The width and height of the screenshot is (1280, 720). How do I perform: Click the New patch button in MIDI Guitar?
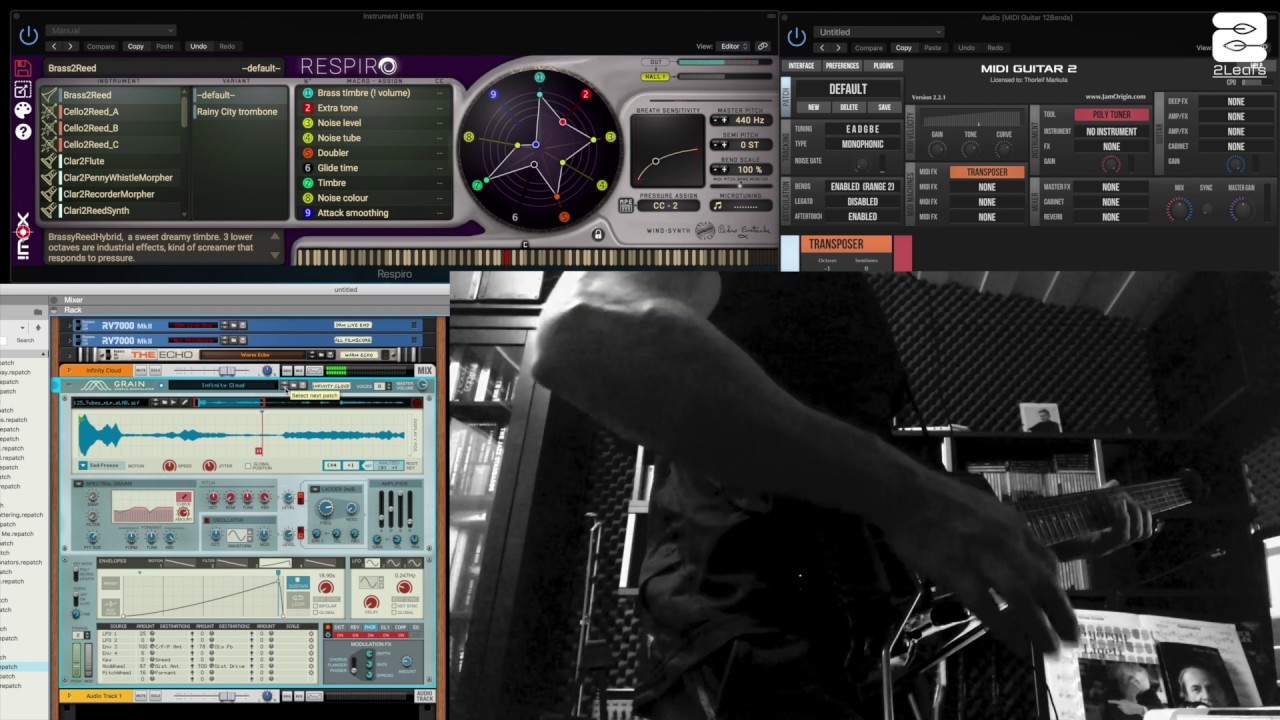coord(813,107)
